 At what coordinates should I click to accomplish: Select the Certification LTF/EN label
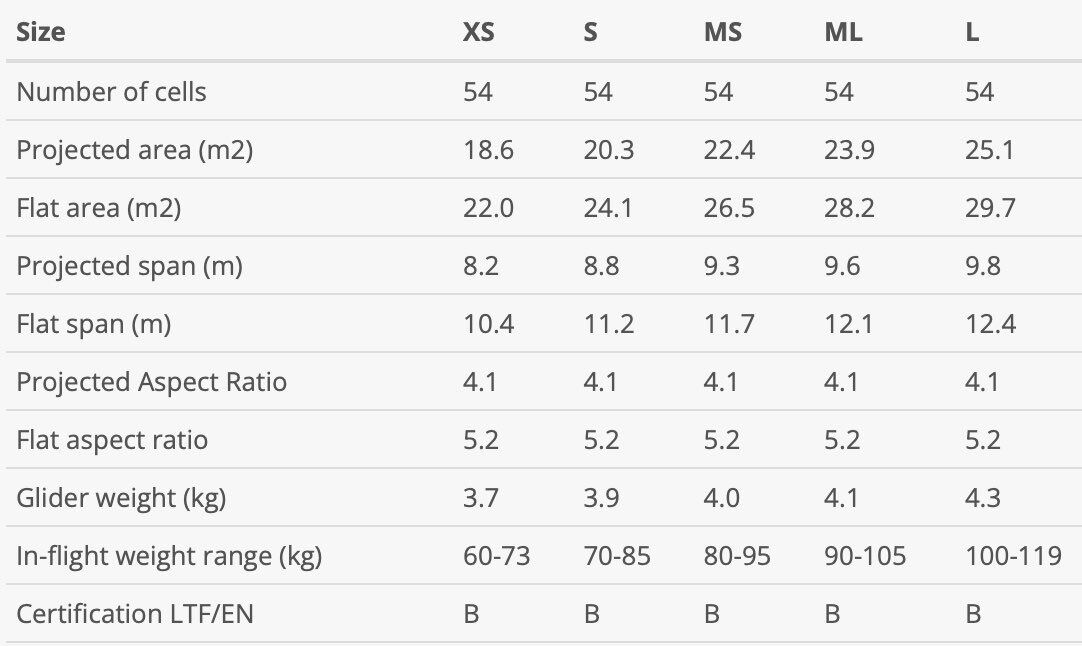click(x=135, y=614)
